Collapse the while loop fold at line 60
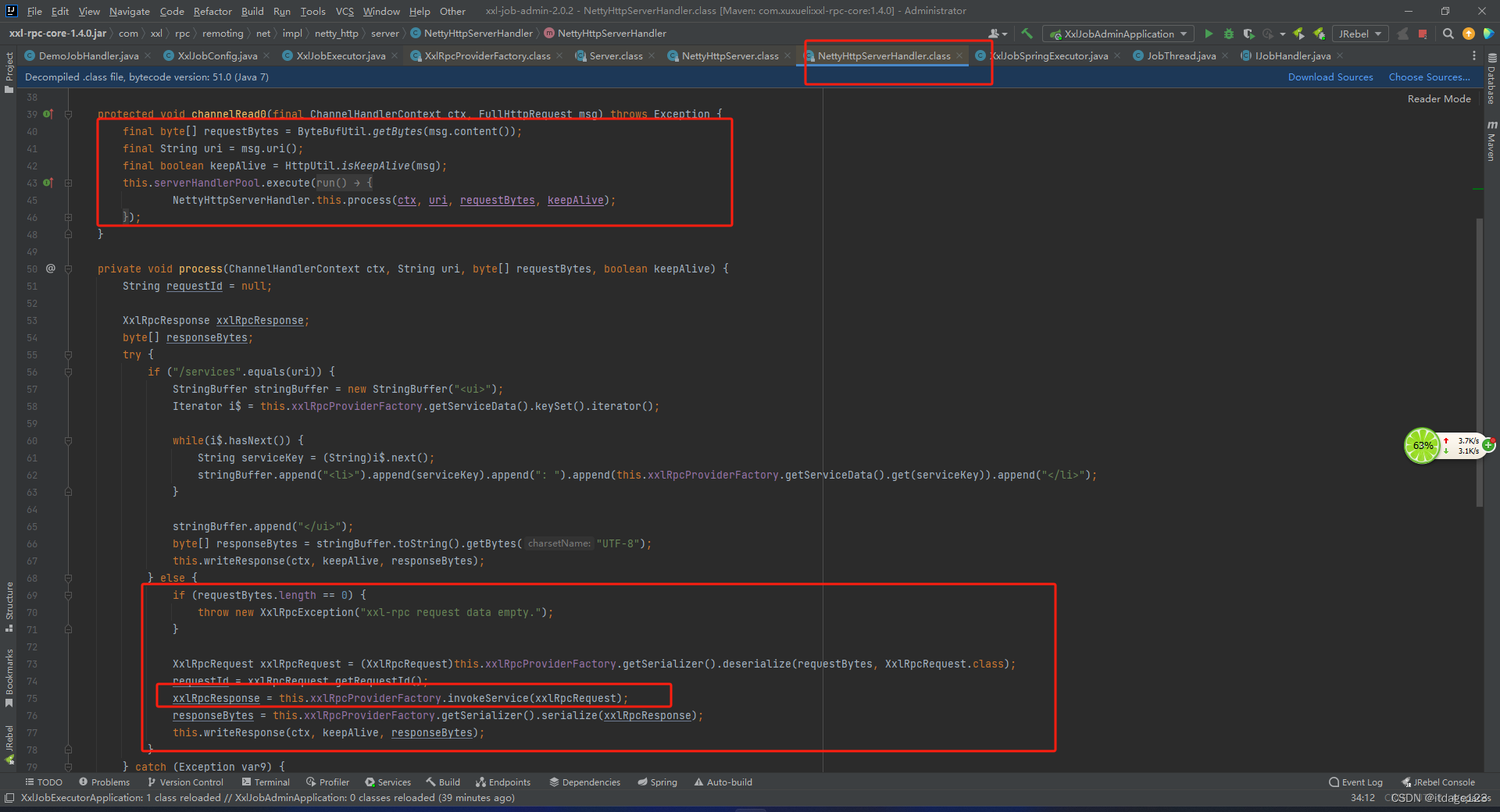Viewport: 1500px width, 812px height. 68,440
